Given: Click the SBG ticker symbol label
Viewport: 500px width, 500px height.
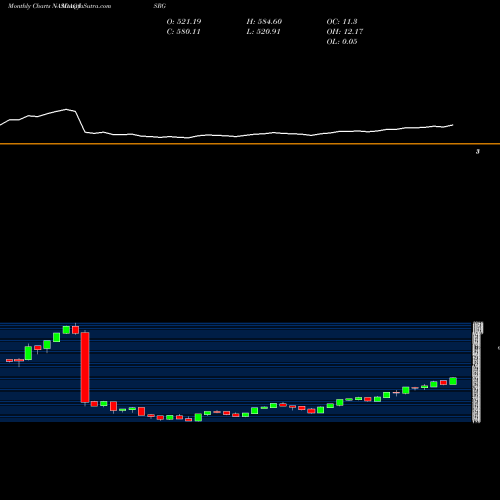Looking at the screenshot, I should [160, 6].
